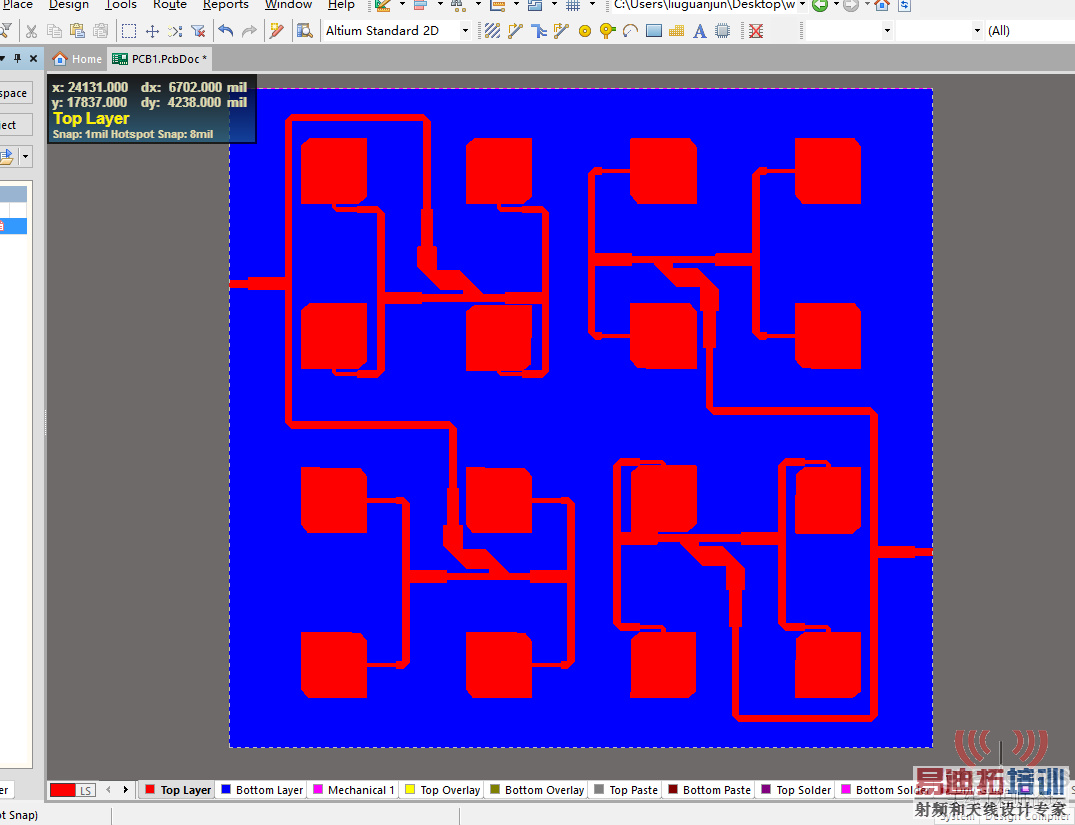
Task: Undo the last action
Action: 226,31
